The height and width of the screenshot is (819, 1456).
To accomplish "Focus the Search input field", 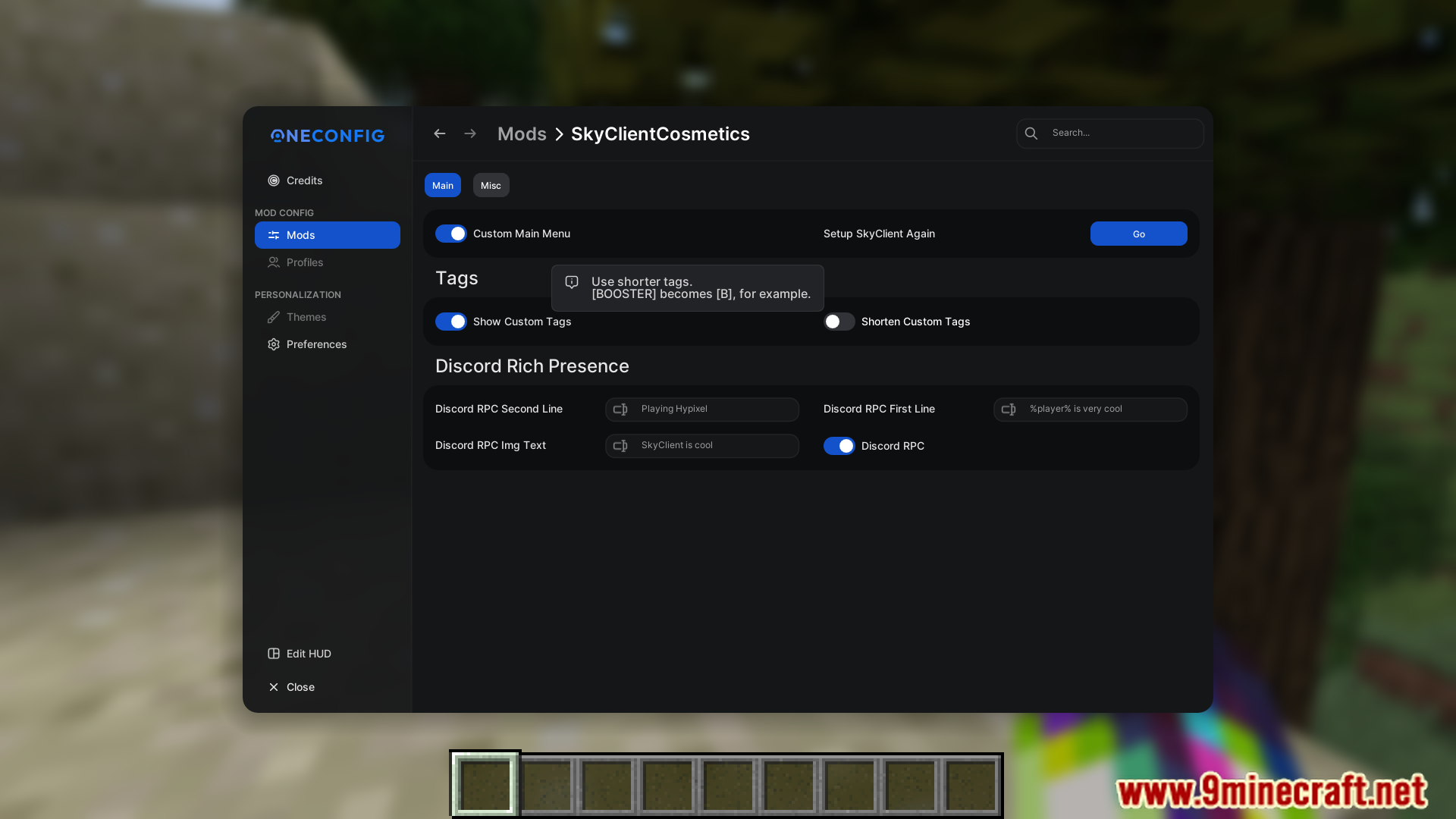I will (1110, 133).
